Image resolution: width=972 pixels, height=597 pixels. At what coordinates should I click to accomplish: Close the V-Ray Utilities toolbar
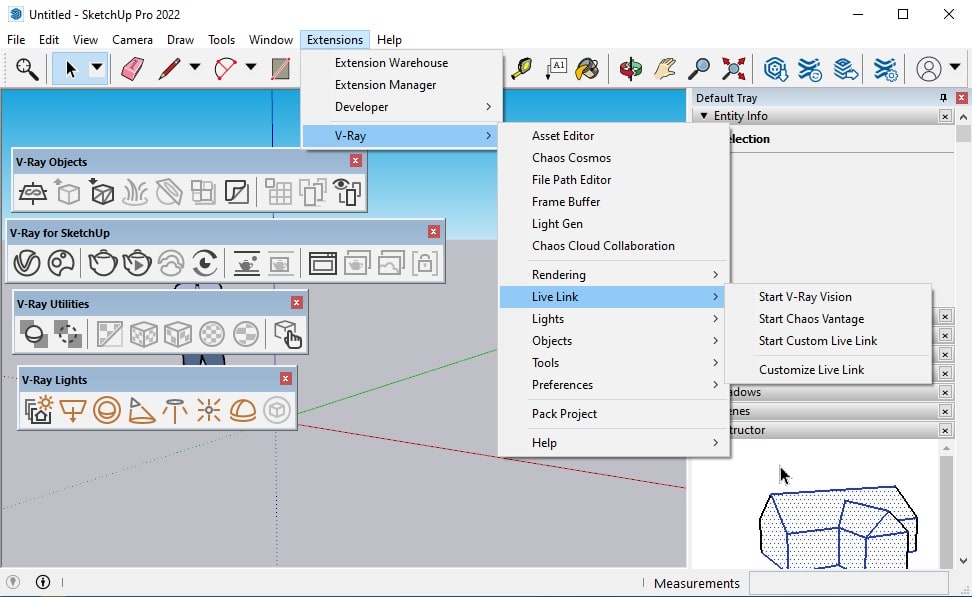point(296,303)
